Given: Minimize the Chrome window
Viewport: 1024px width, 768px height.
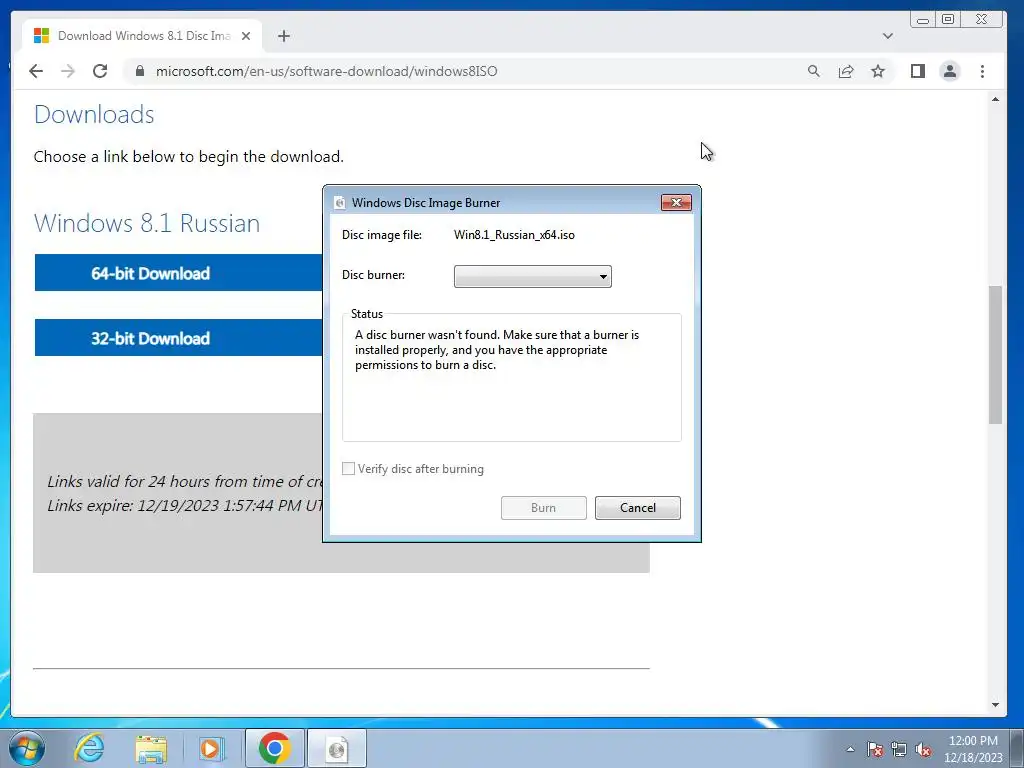Looking at the screenshot, I should click(923, 20).
